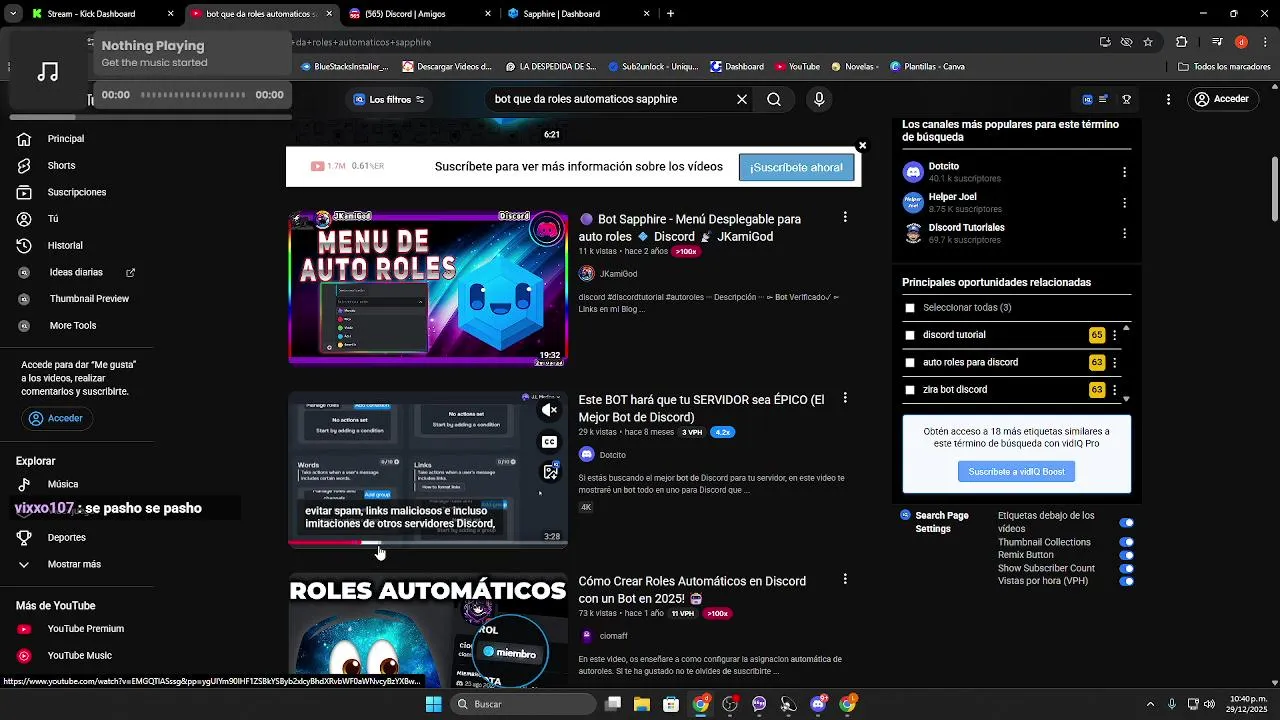The height and width of the screenshot is (720, 1280).
Task: Search with voice using microphone icon
Action: [x=819, y=99]
